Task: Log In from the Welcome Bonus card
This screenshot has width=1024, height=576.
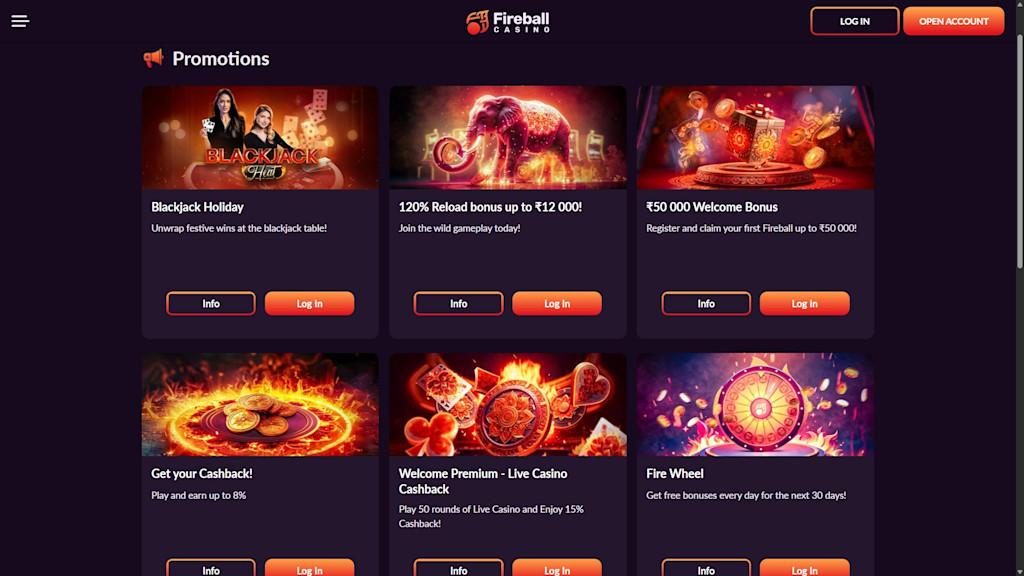Action: click(804, 304)
